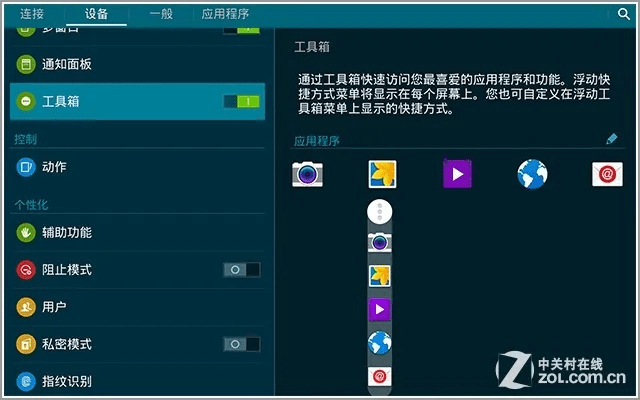Select the Gallery icon in the 应用程序 row
The width and height of the screenshot is (640, 400).
pyautogui.click(x=382, y=175)
